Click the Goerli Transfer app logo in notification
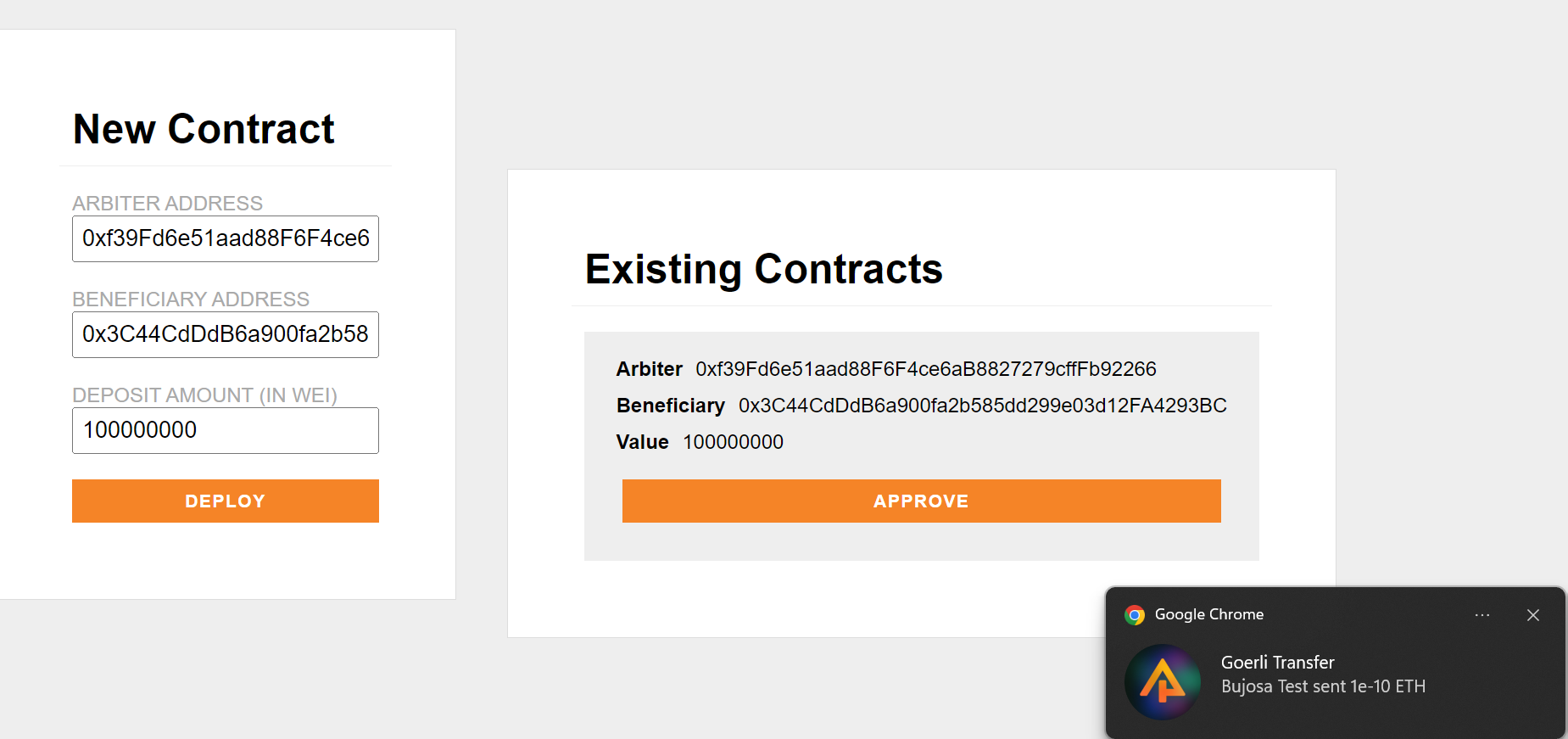1568x739 pixels. tap(1163, 682)
